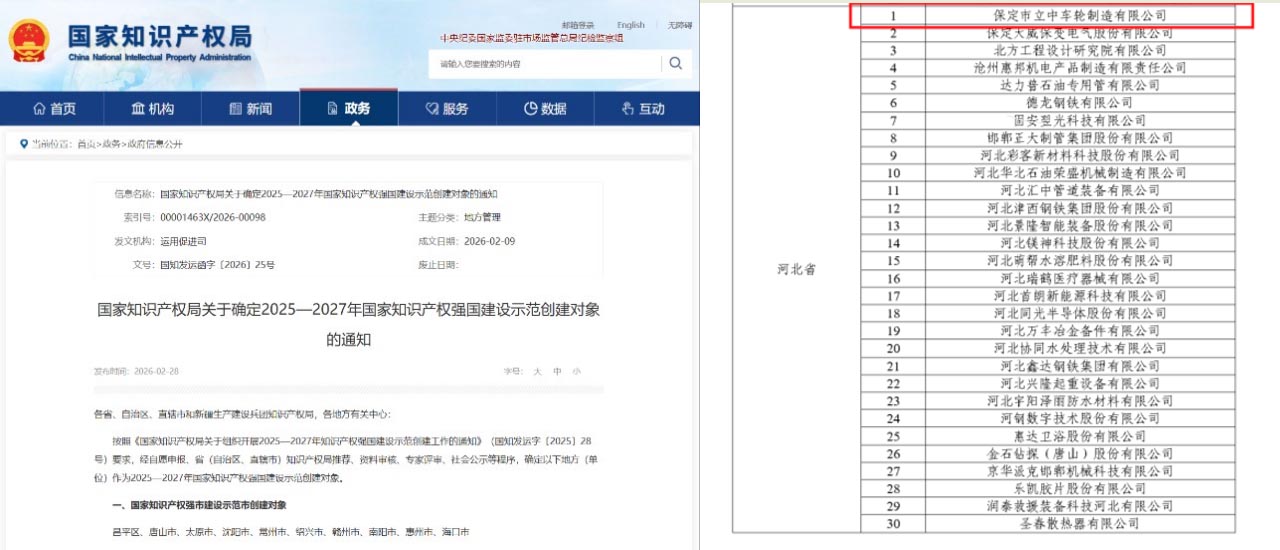Click the heart icon beside 服务

point(432,109)
